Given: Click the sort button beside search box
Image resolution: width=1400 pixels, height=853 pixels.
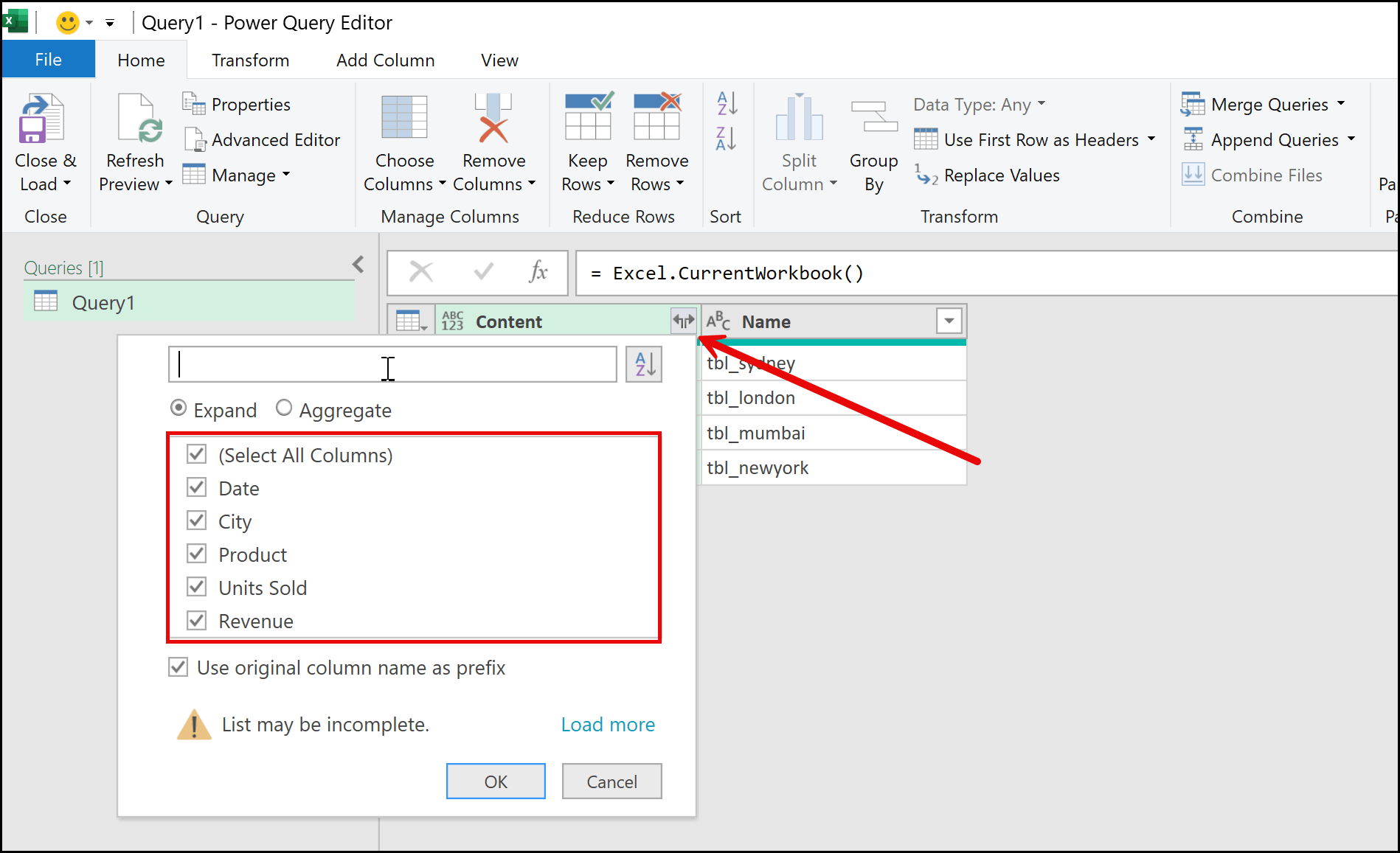Looking at the screenshot, I should click(x=643, y=364).
